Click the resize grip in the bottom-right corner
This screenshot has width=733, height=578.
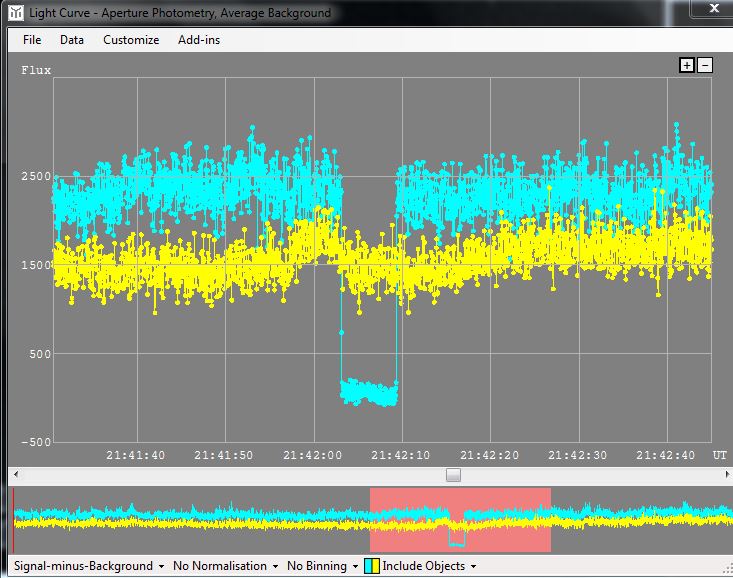(x=725, y=570)
